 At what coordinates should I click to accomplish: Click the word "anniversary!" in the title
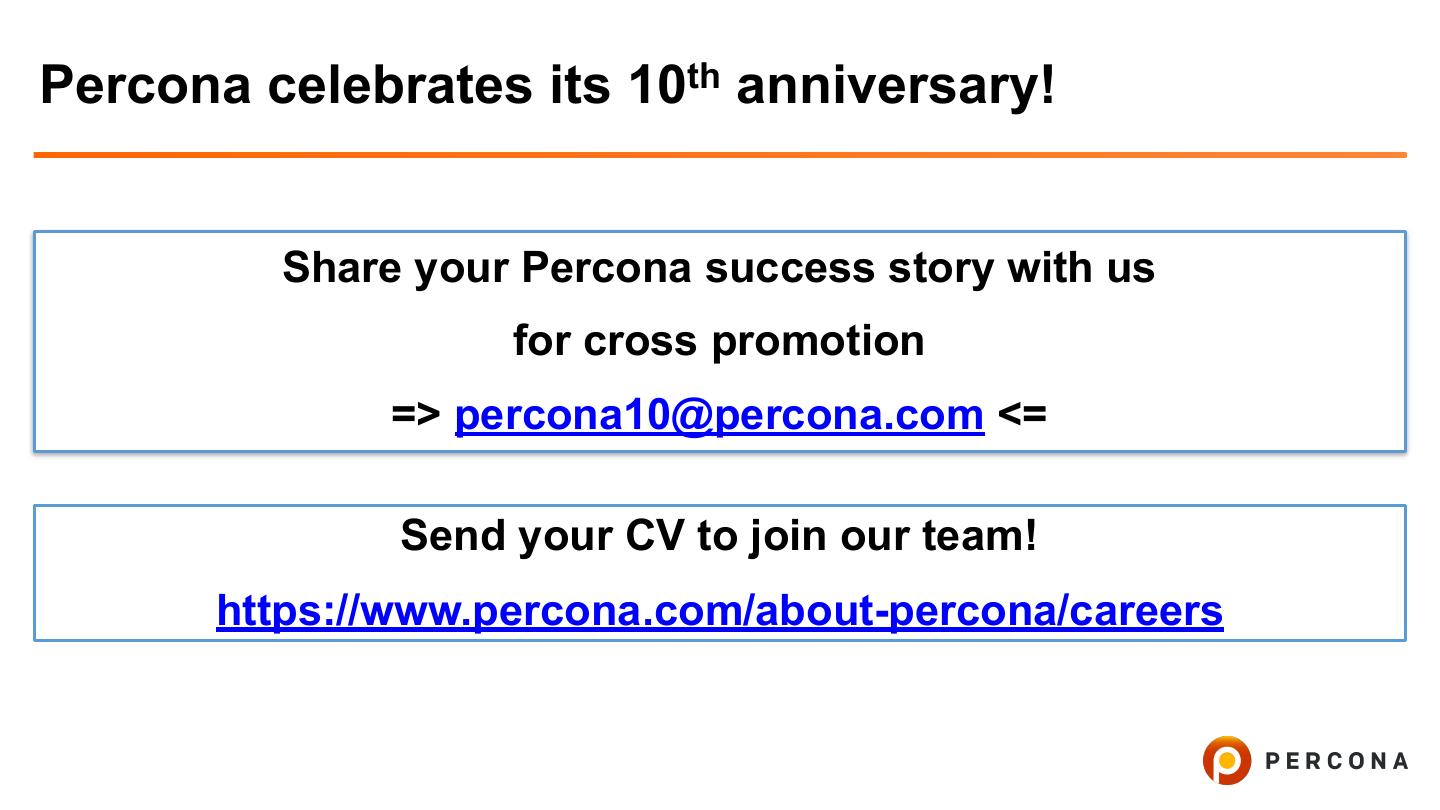895,86
